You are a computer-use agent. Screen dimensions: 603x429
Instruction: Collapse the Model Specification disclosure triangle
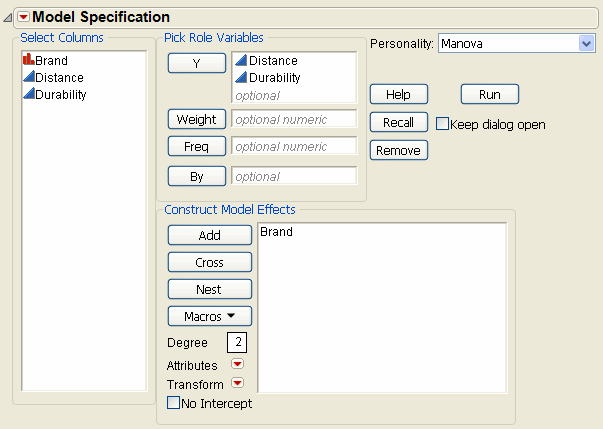tap(9, 18)
